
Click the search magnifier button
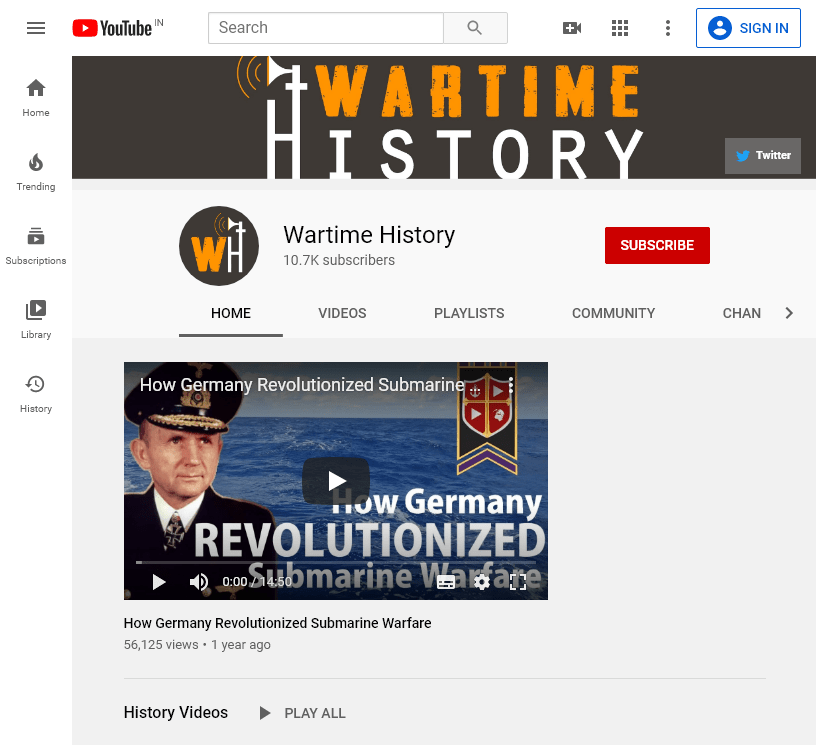(x=475, y=28)
